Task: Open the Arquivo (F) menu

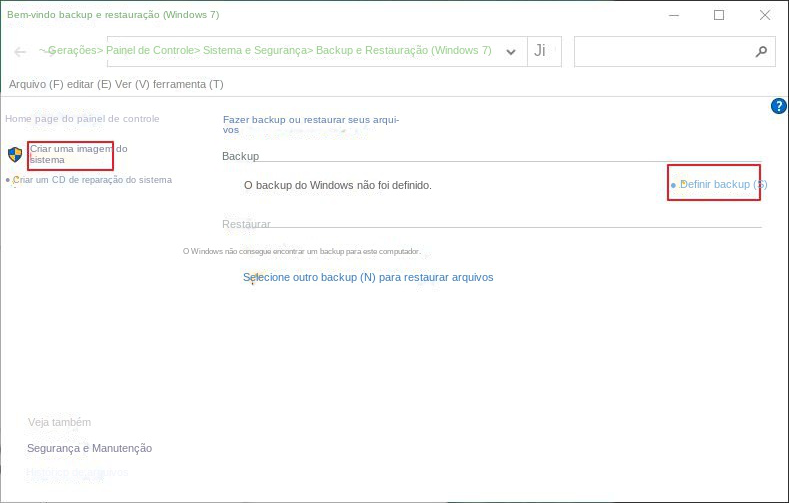Action: (36, 85)
